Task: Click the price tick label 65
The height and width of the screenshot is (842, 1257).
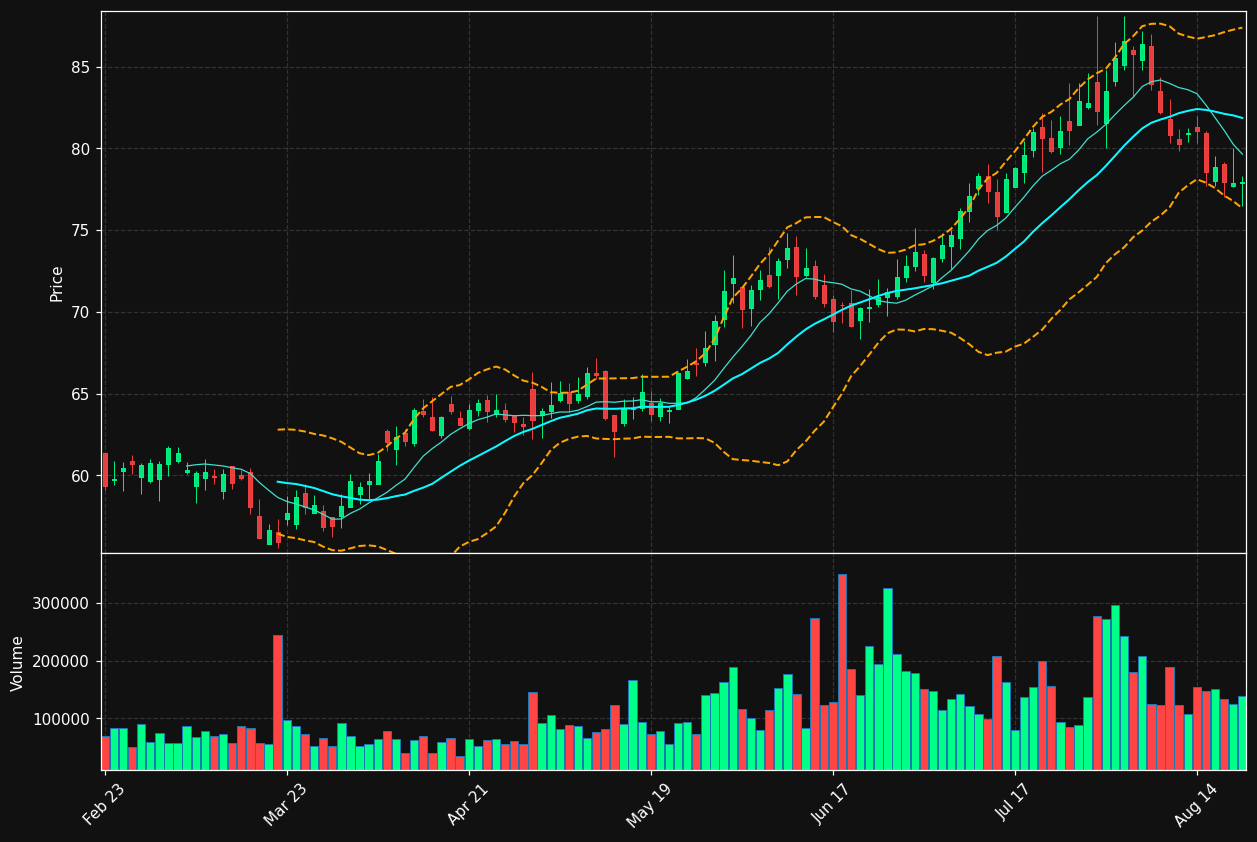Action: click(x=80, y=395)
